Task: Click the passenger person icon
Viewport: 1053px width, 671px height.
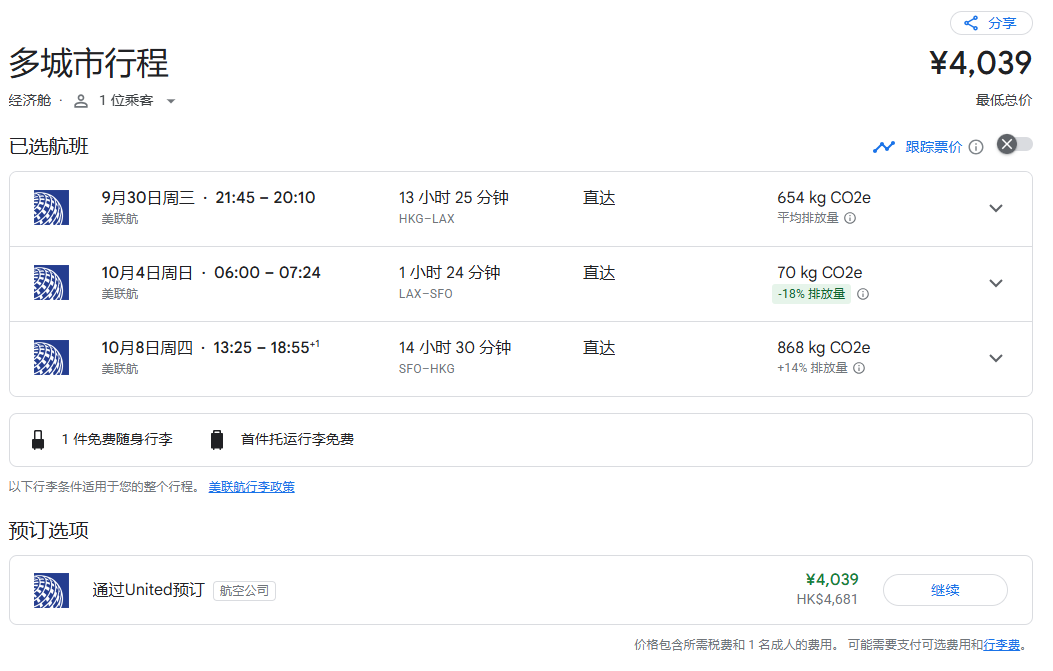Action: click(81, 101)
